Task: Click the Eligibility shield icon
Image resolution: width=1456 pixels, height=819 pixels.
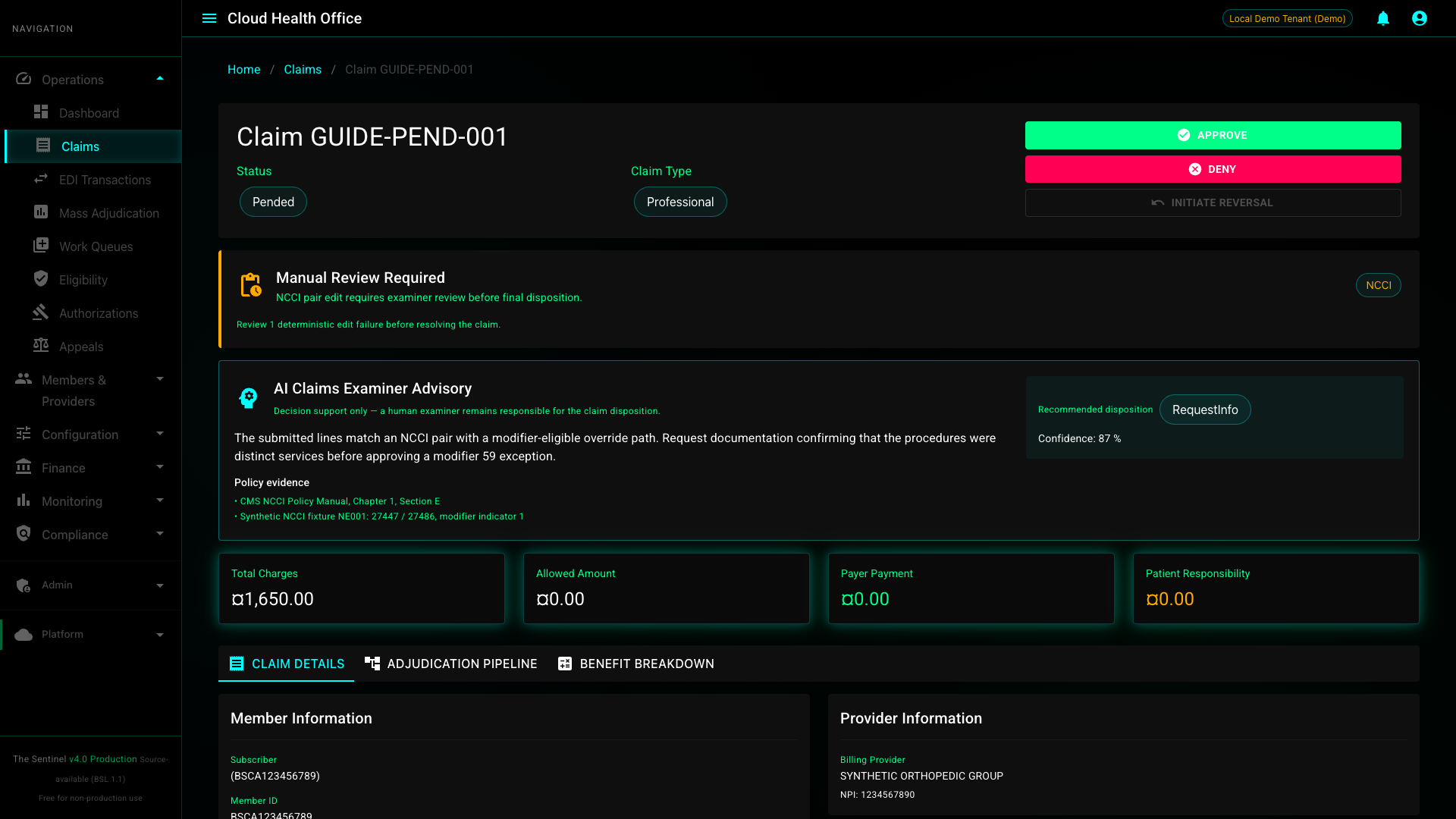Action: click(x=41, y=279)
